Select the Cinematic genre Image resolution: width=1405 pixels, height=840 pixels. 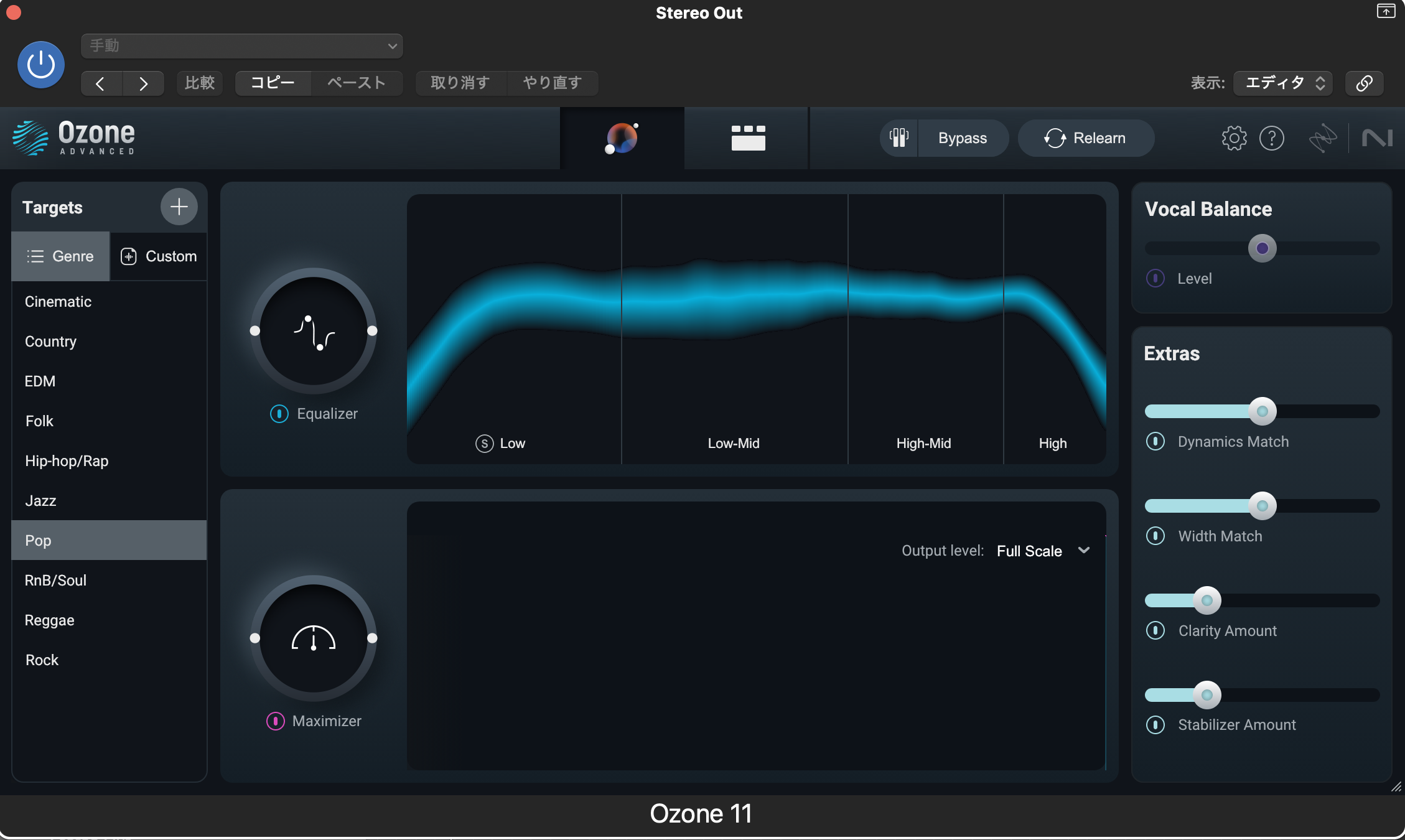110,302
